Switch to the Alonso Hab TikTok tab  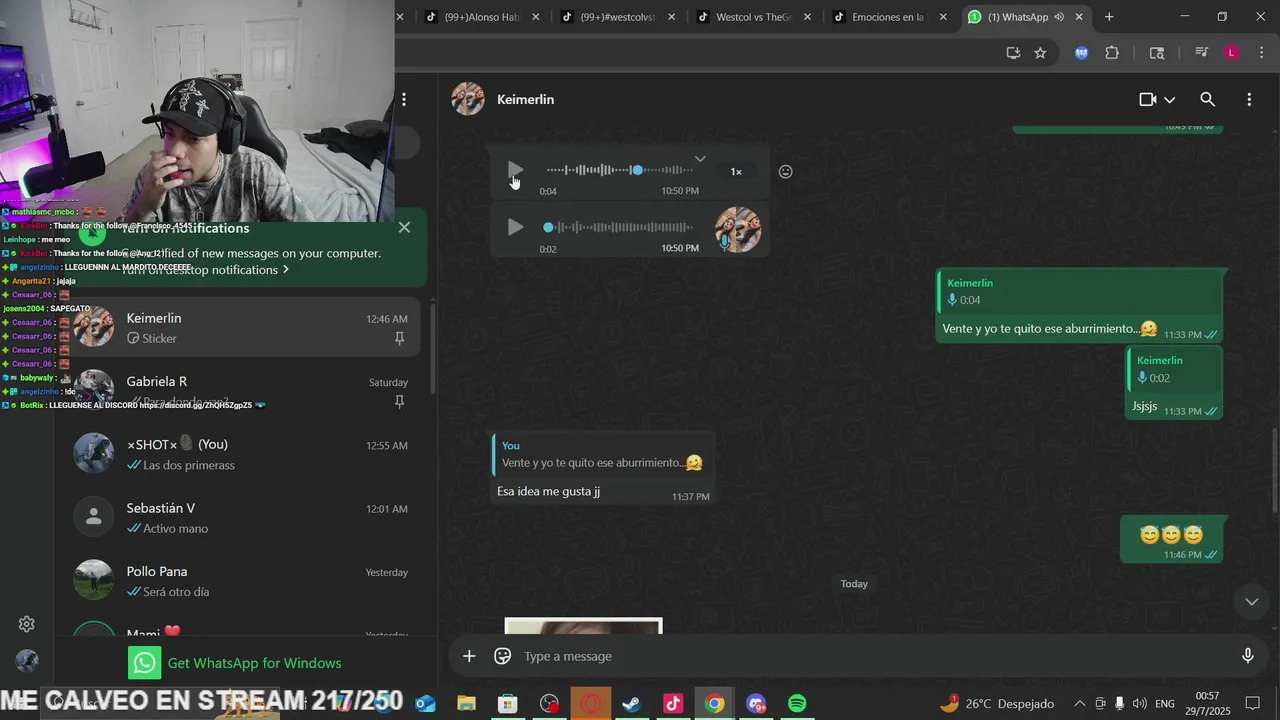coord(483,17)
